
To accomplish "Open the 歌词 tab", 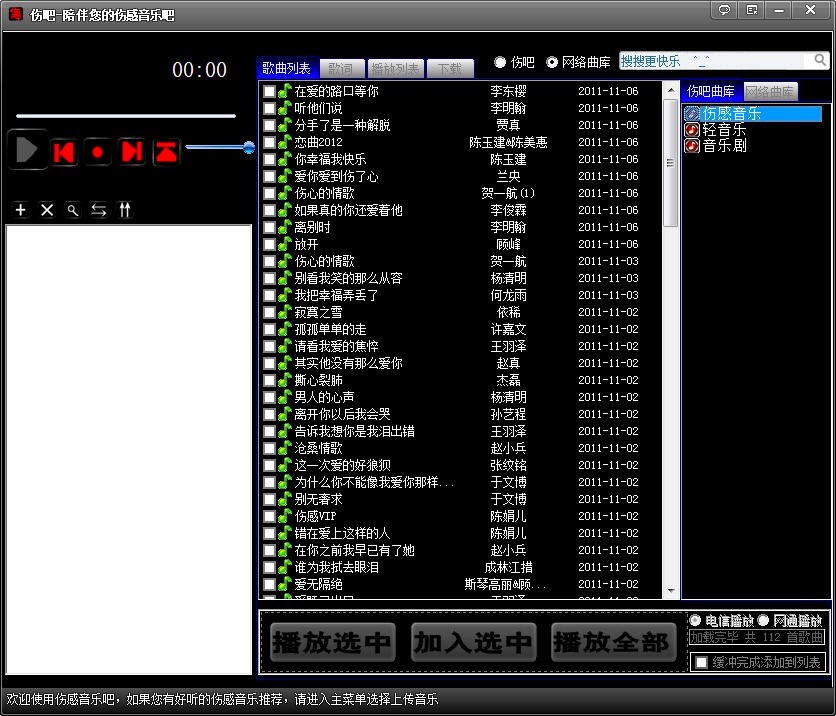I will pyautogui.click(x=340, y=69).
